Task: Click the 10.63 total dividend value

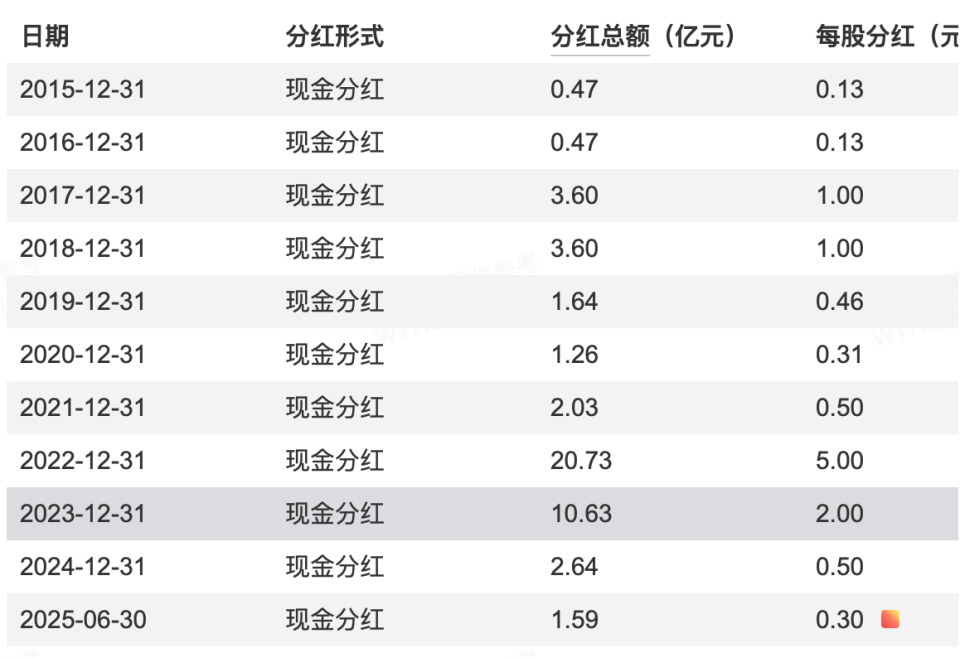Action: coord(581,513)
